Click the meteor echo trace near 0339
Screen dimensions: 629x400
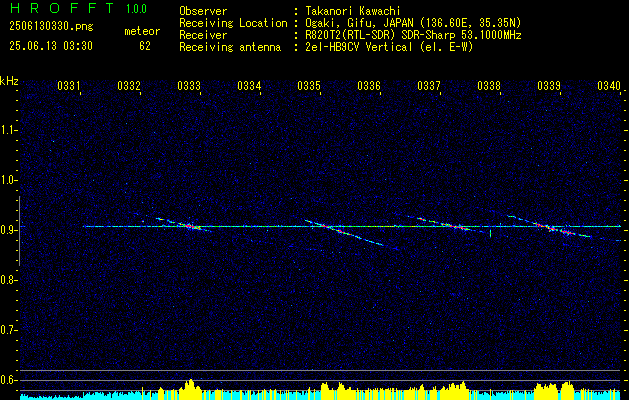(554, 227)
